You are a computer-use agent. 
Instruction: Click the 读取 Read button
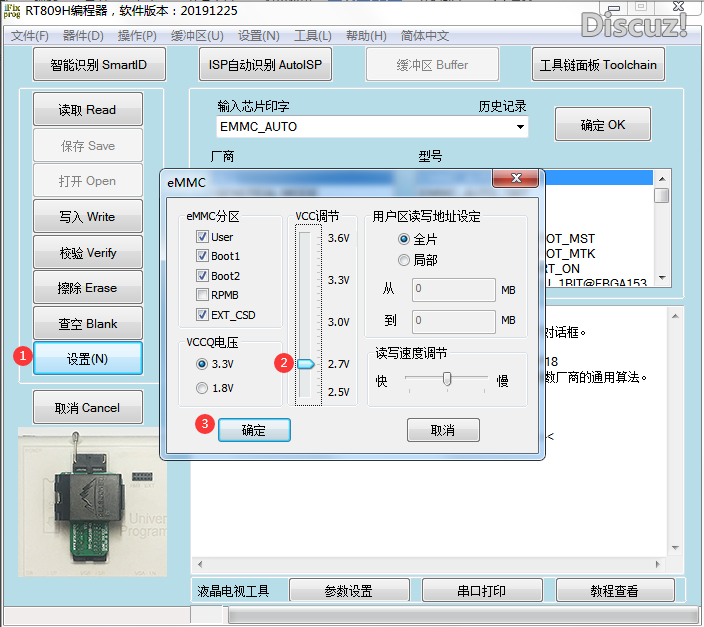click(88, 110)
